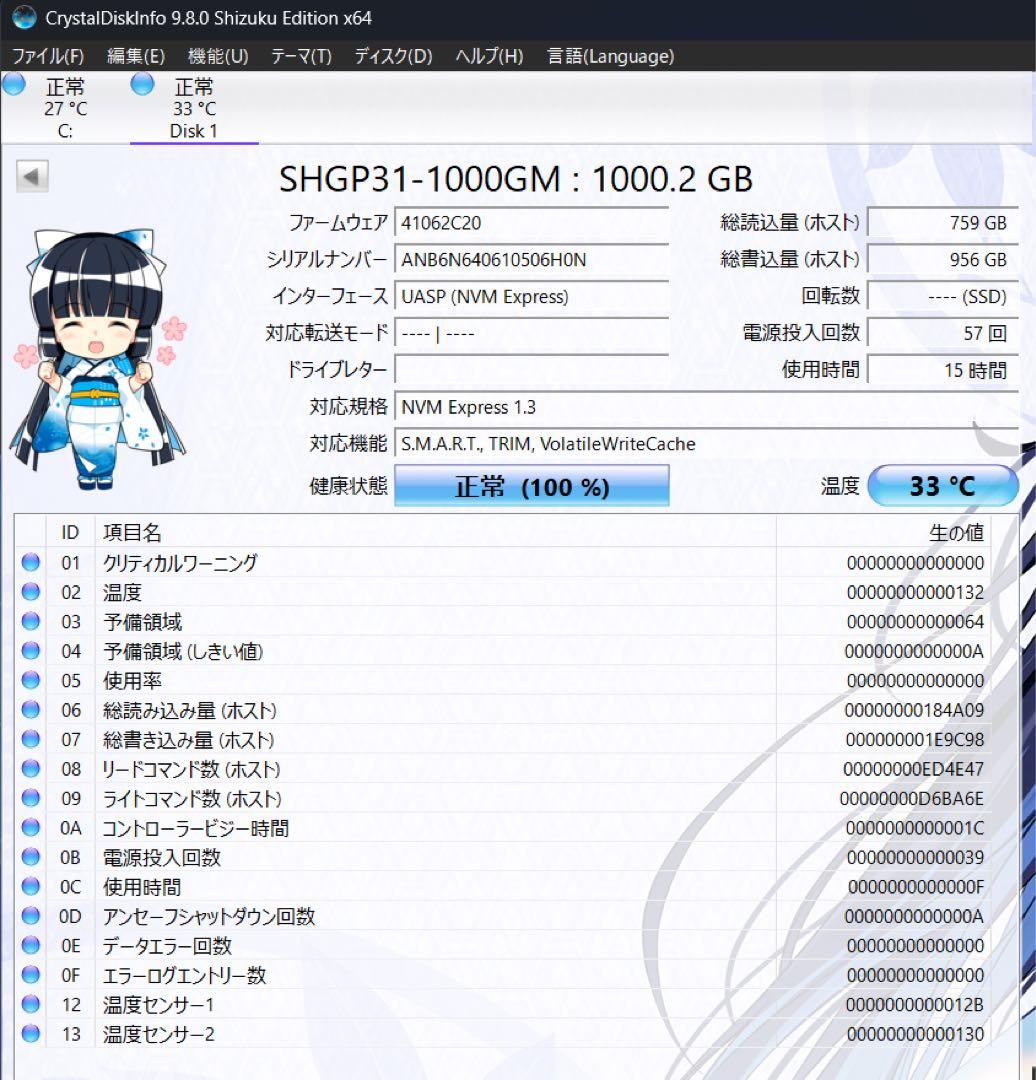
Task: Click the NVM Express 1.3 standard field
Action: 706,407
